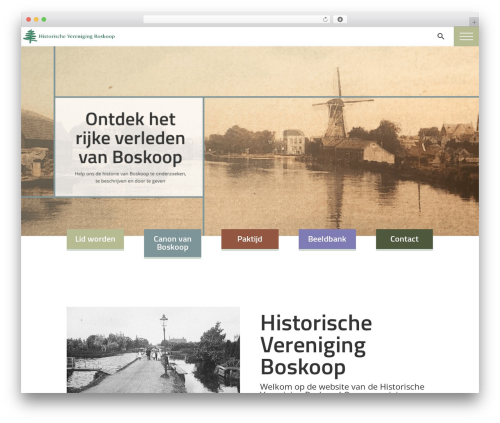Click the 'Help ons de historie' subtitle text
This screenshot has width=500, height=423.
tap(130, 177)
